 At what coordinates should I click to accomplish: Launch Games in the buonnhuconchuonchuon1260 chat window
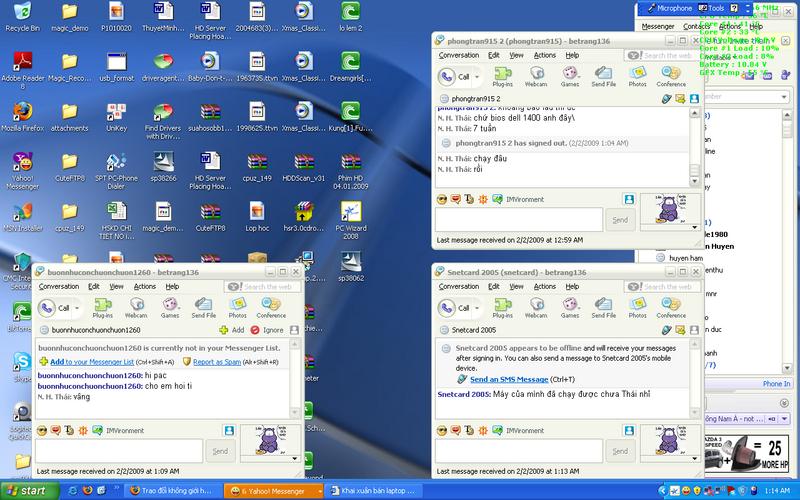tap(170, 306)
